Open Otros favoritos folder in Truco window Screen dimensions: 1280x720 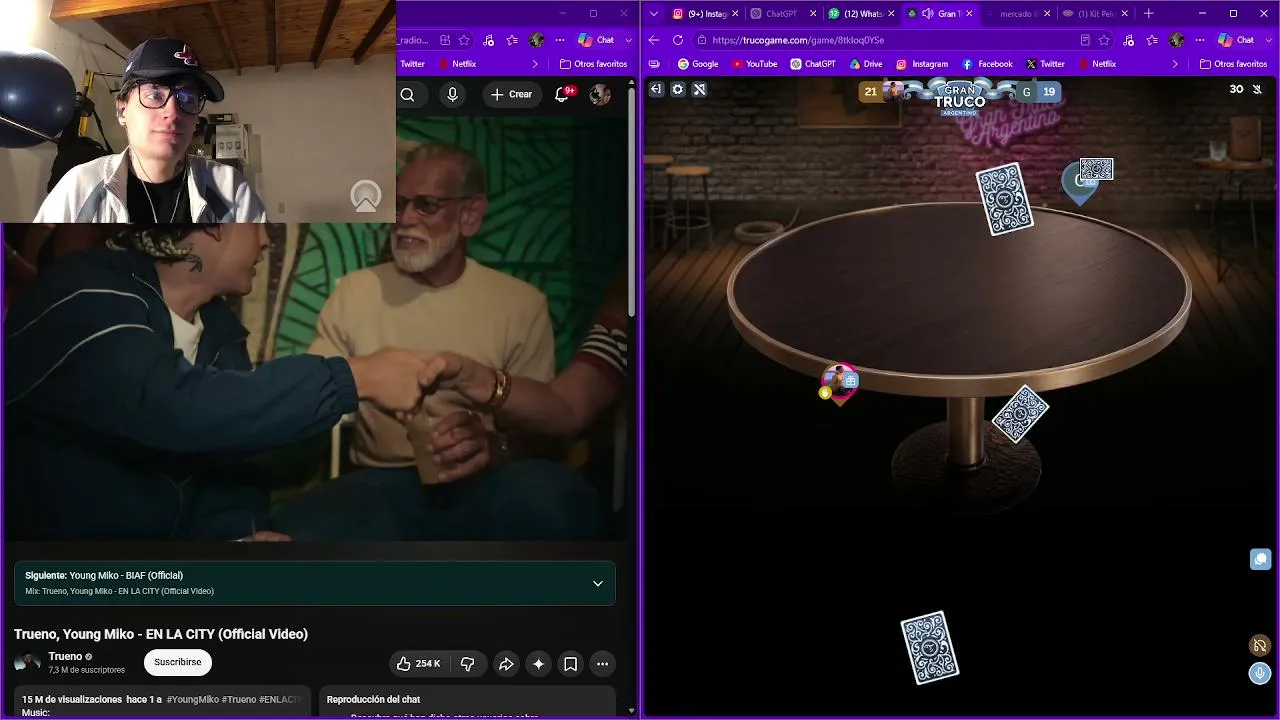click(1233, 64)
